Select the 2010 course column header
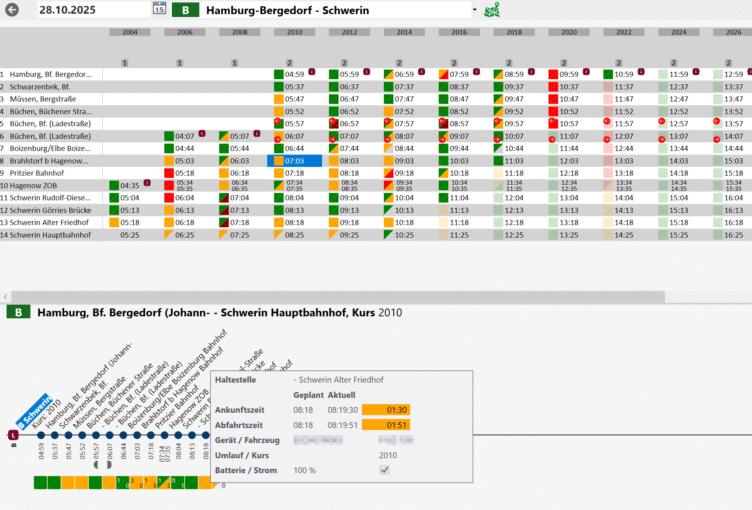 pyautogui.click(x=293, y=32)
